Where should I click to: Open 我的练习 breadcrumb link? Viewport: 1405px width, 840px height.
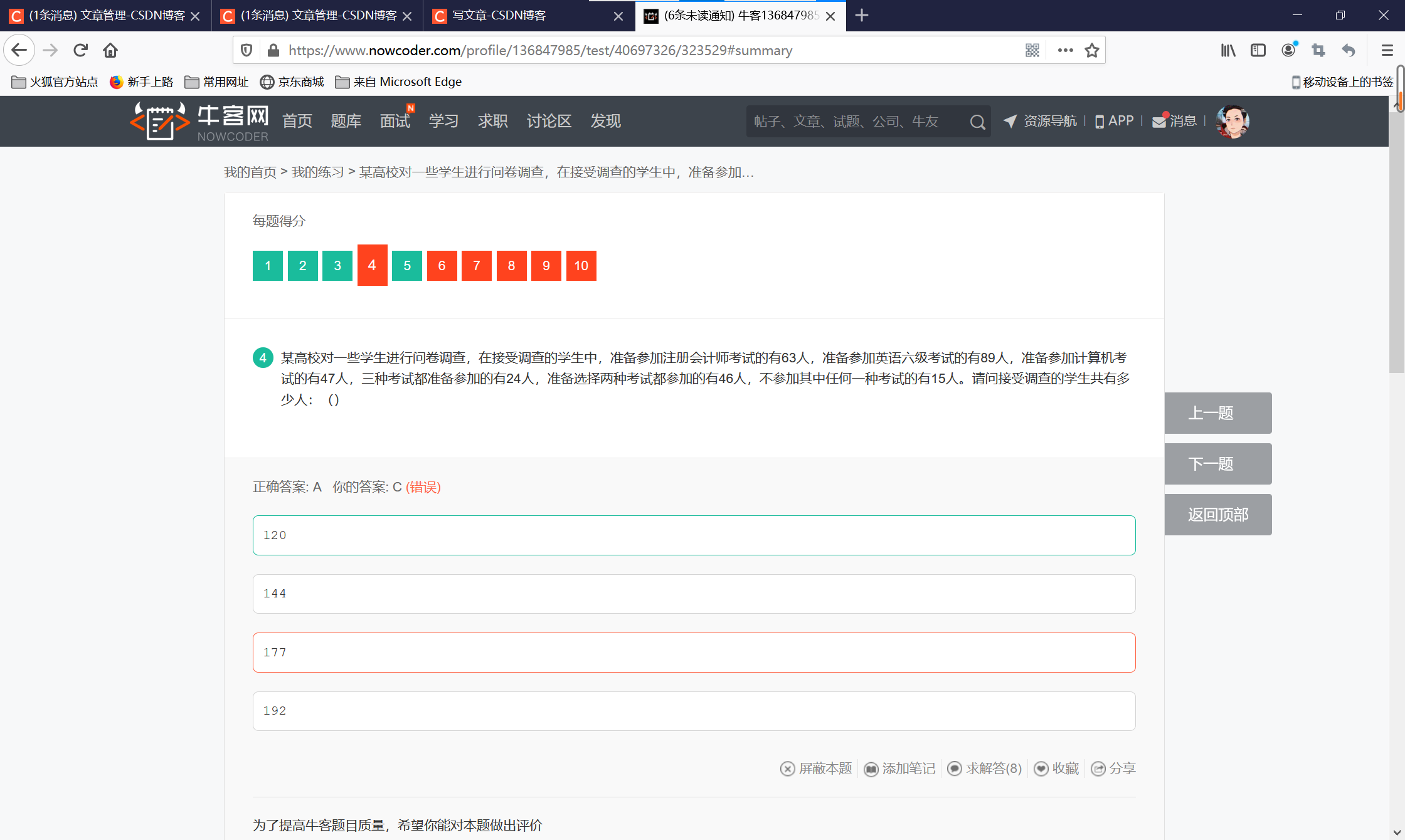(x=318, y=172)
